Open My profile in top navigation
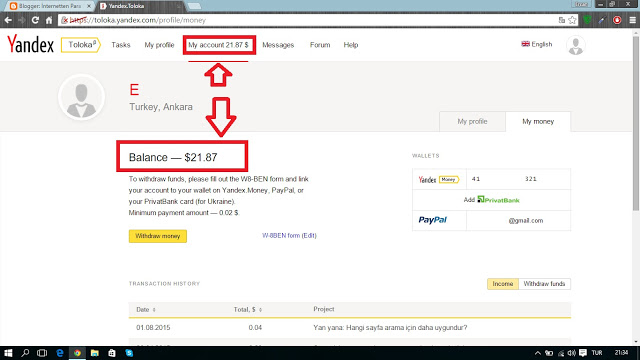The height and width of the screenshot is (360, 640). click(x=159, y=45)
